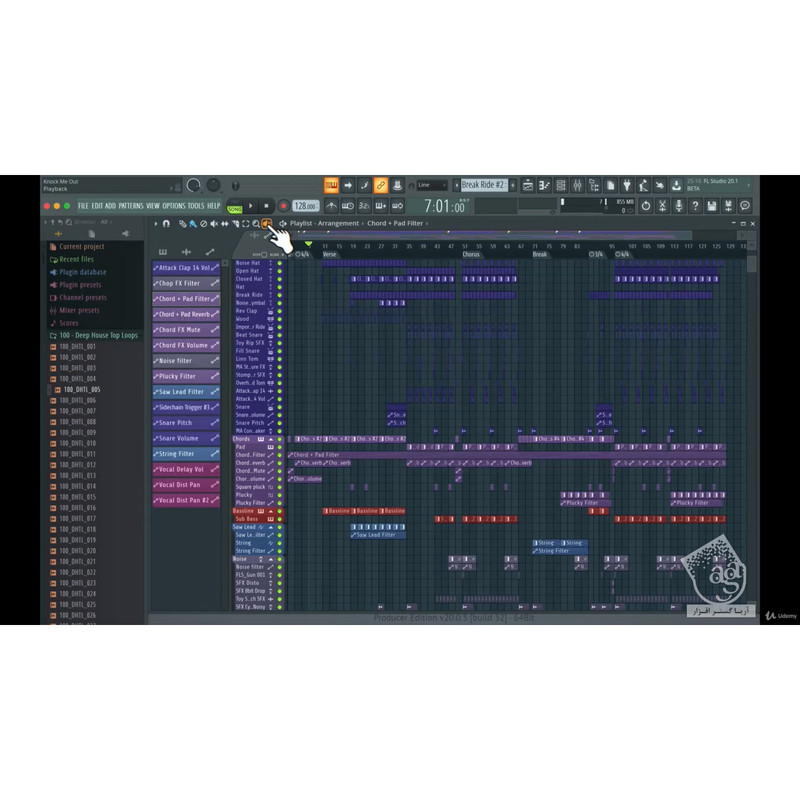Mute the Noise Hat track LED
Image resolution: width=800 pixels, height=800 pixels.
[x=280, y=263]
